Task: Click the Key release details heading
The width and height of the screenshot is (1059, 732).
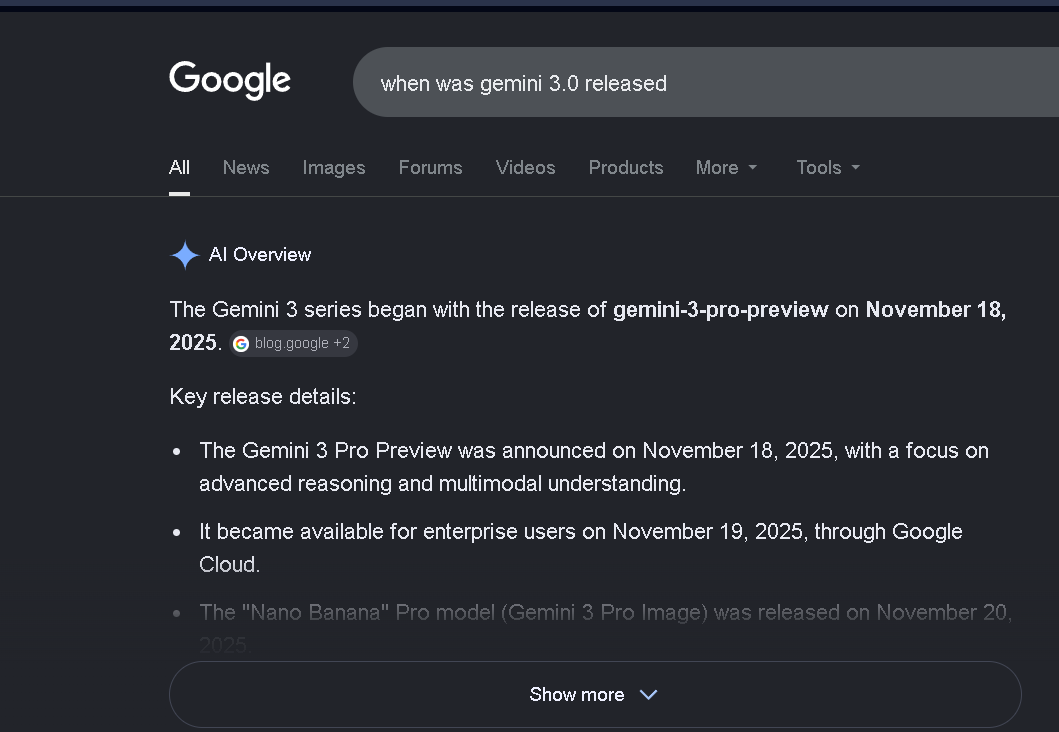Action: tap(263, 397)
